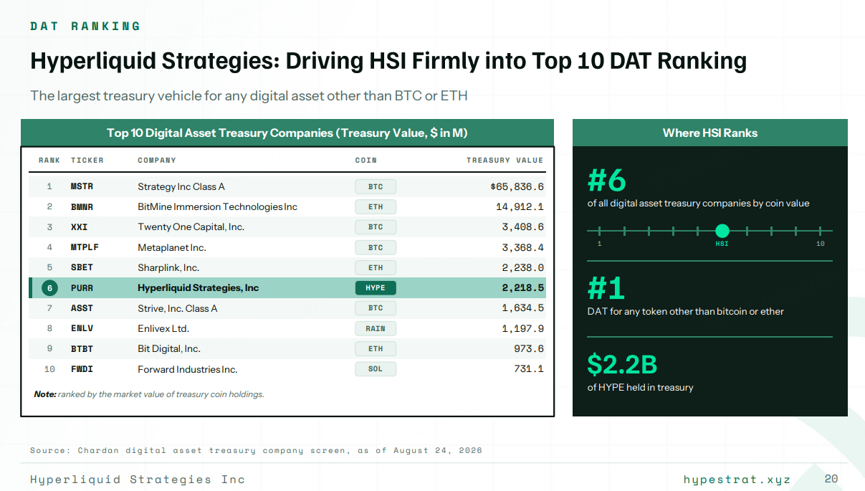Screen dimensions: 865x491
Task: Click the 3,408.6 treasury value
Action: click(523, 227)
